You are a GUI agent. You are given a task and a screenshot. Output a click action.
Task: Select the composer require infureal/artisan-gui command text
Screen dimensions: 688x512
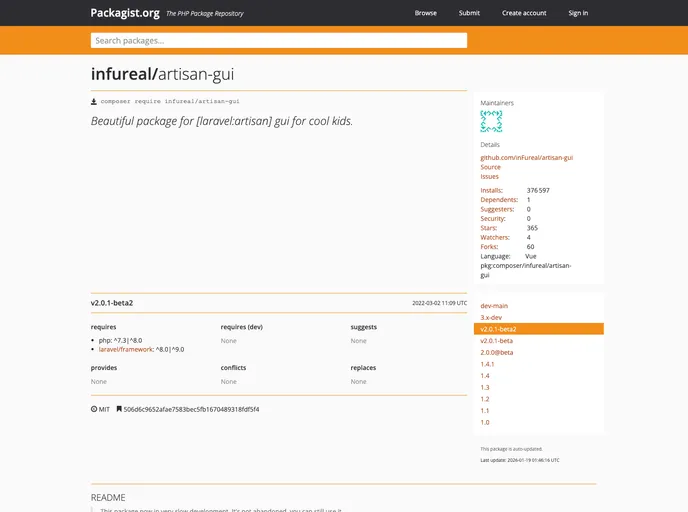(x=170, y=101)
